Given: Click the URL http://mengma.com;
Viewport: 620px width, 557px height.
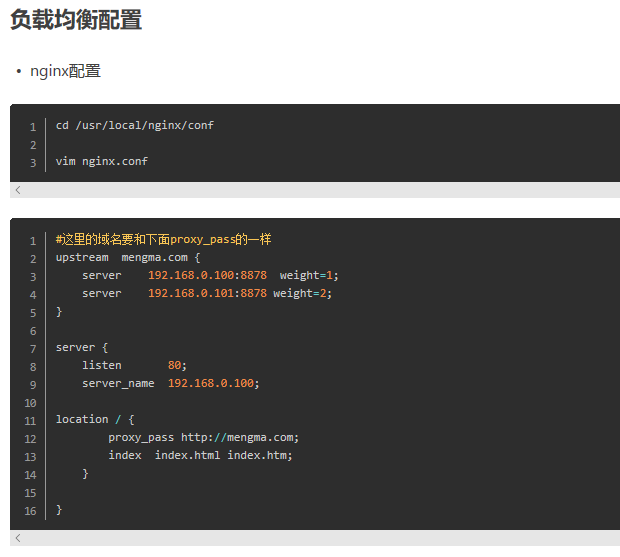Looking at the screenshot, I should pyautogui.click(x=240, y=438).
